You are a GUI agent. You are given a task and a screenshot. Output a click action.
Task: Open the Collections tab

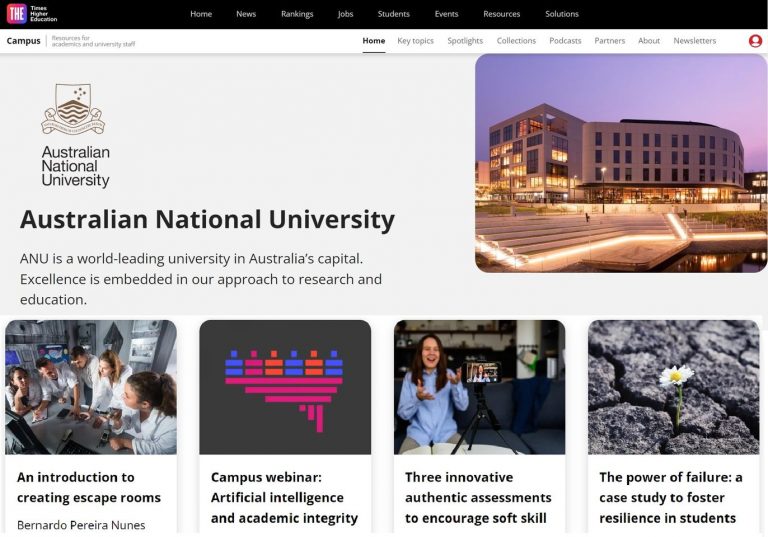pos(516,41)
